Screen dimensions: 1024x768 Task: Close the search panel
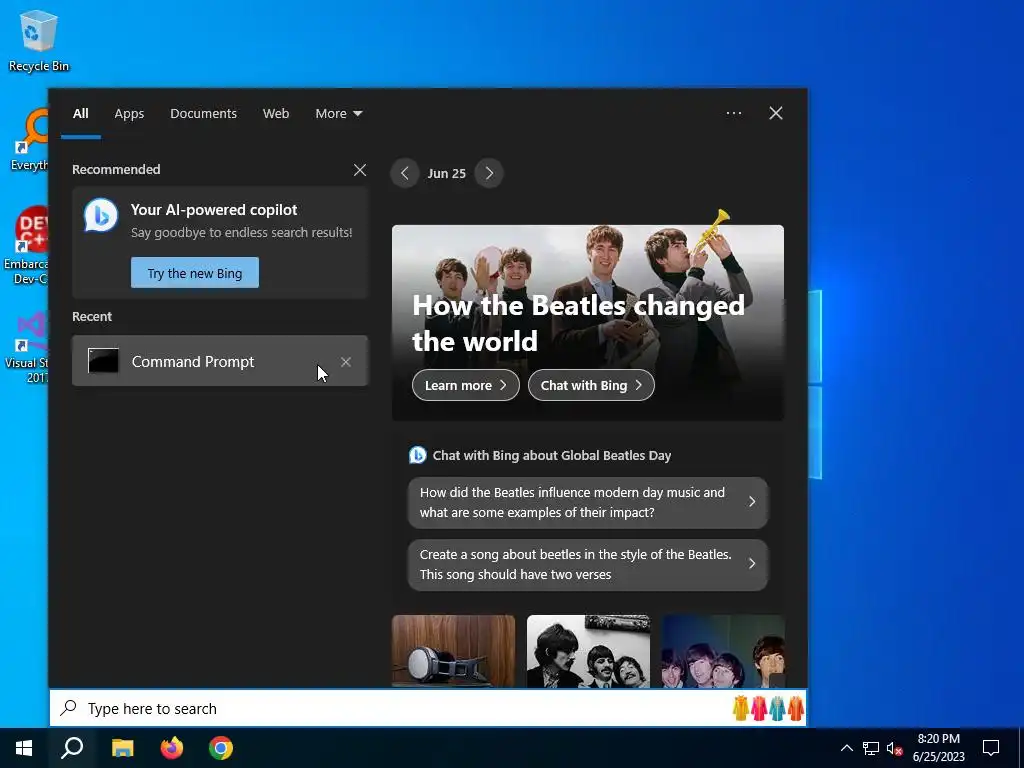(x=776, y=113)
